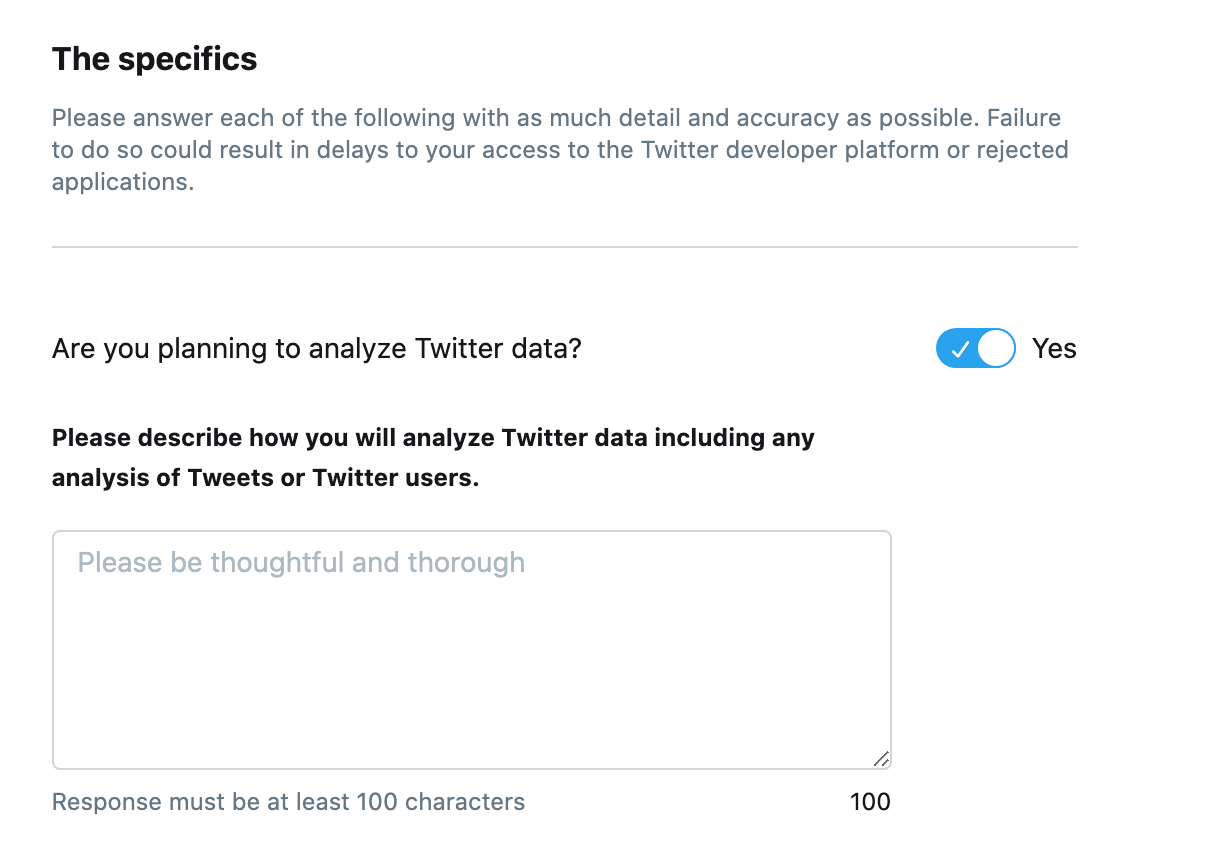Toggle the analyze Twitter data switch

pyautogui.click(x=975, y=349)
